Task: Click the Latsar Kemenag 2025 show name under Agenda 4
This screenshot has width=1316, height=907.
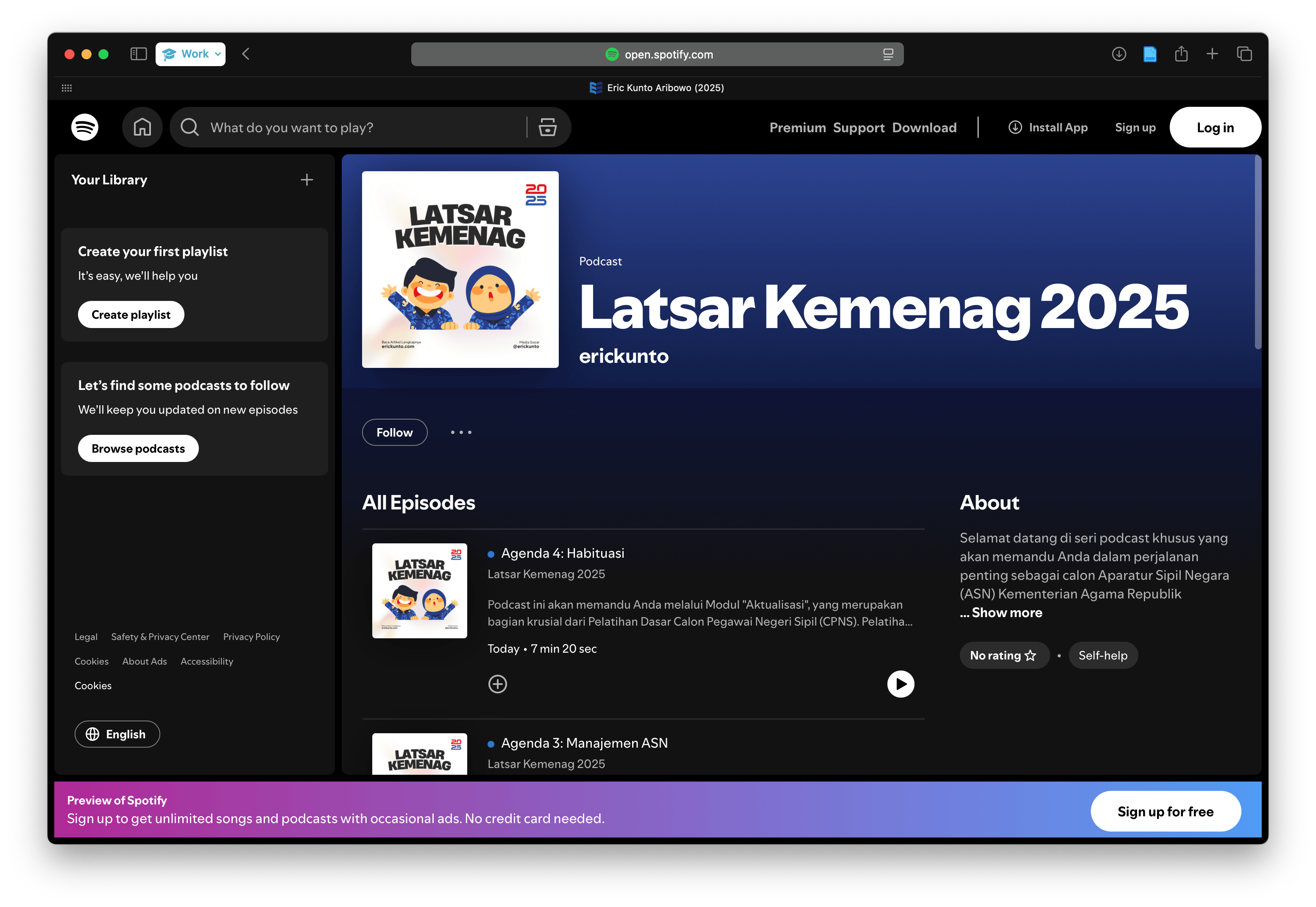Action: pyautogui.click(x=546, y=574)
